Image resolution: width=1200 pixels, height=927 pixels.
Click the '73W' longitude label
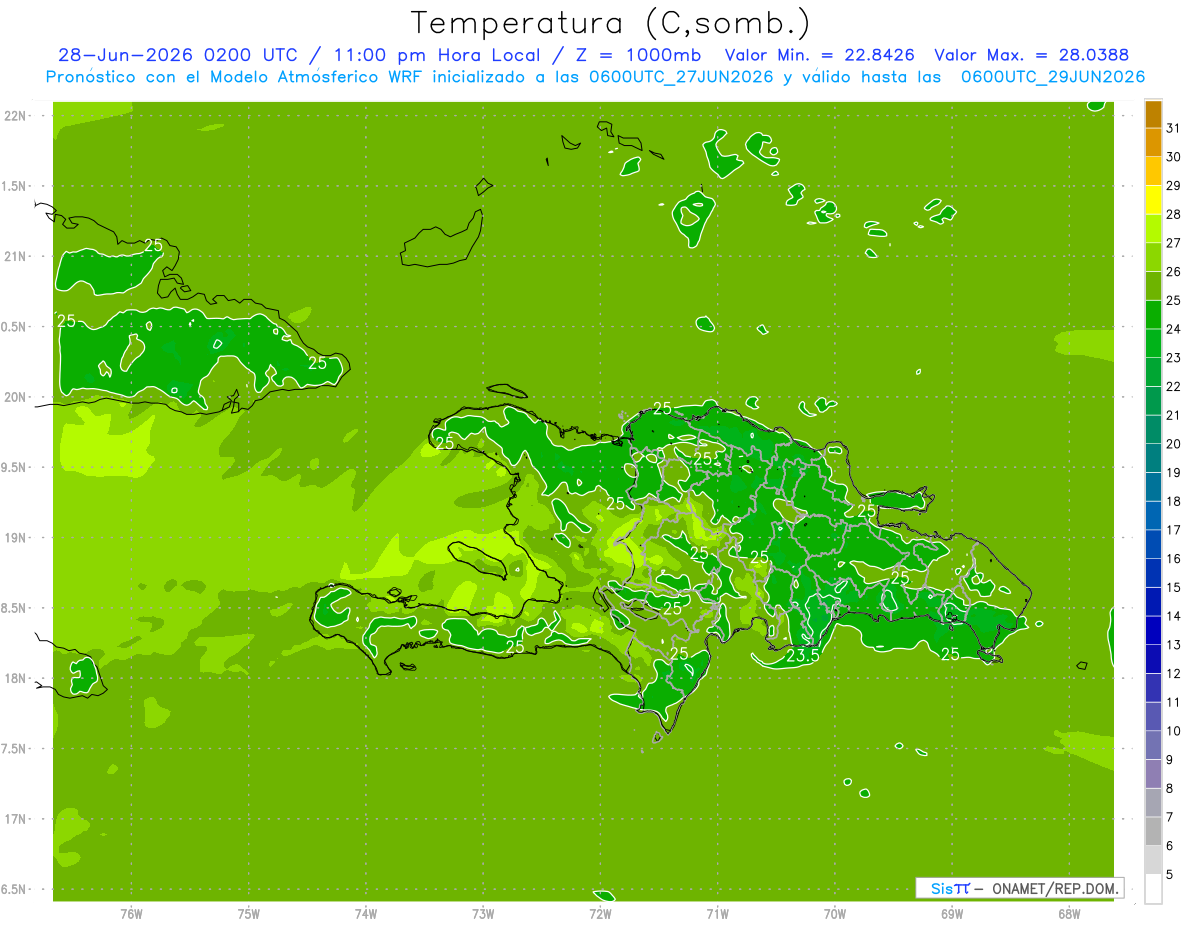tap(483, 914)
